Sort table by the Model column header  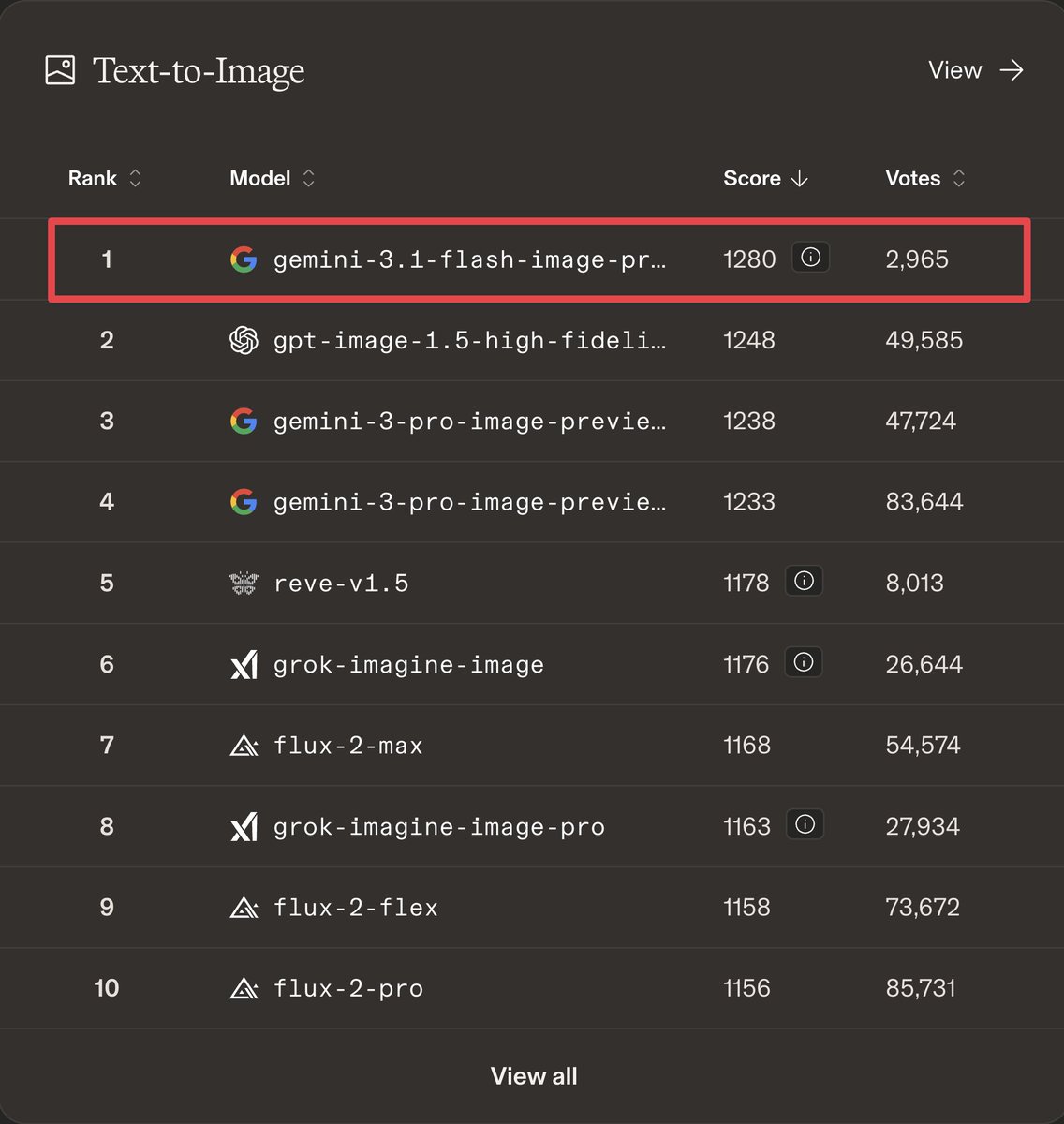click(272, 178)
